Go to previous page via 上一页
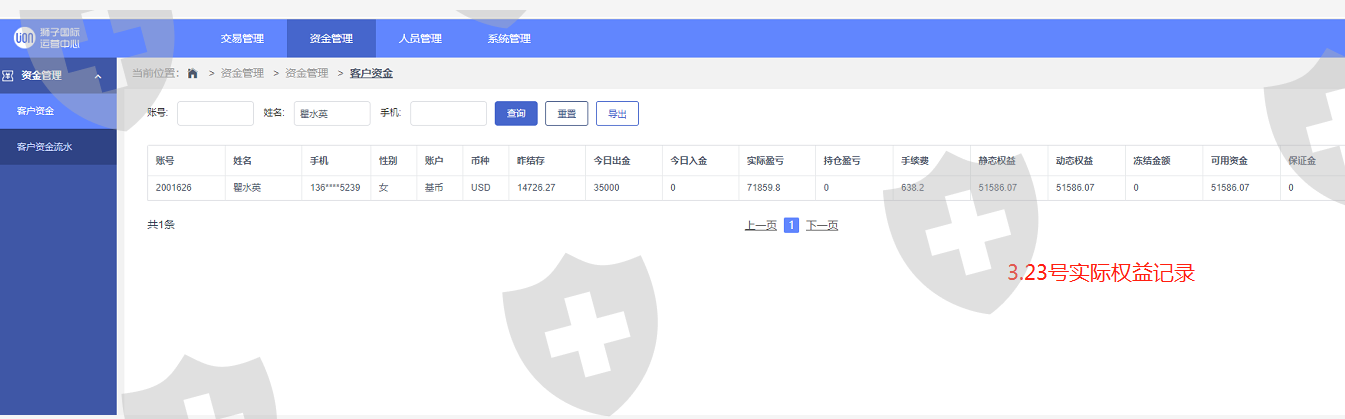1345x419 pixels. 760,226
